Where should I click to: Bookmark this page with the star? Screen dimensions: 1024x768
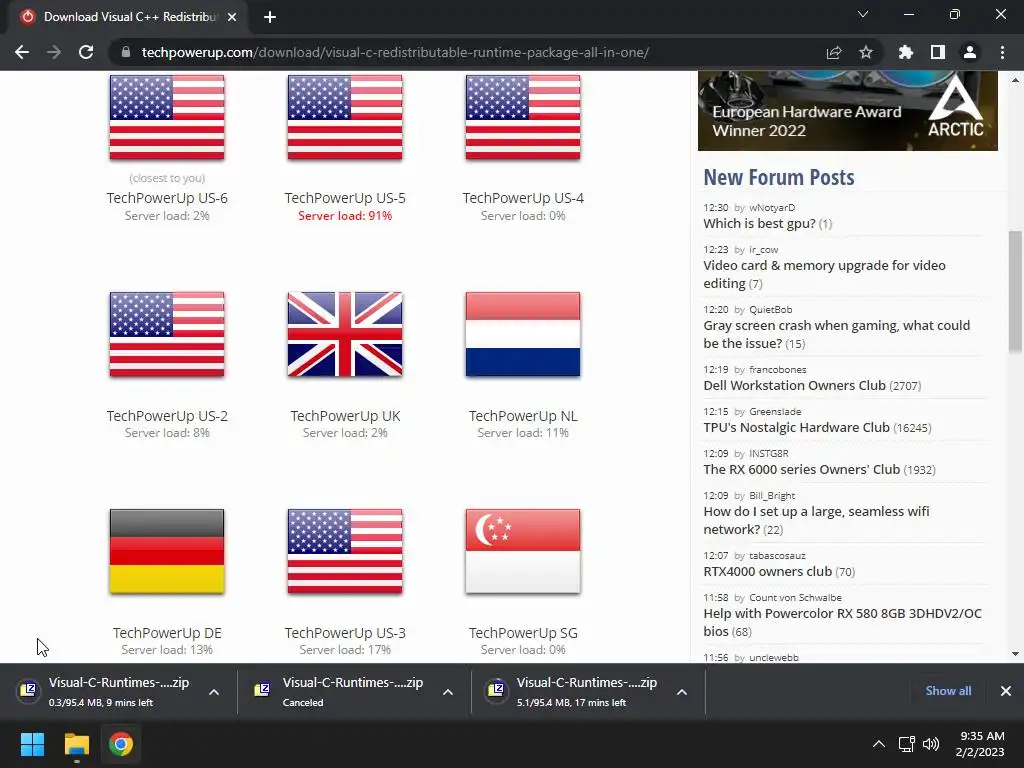click(866, 52)
